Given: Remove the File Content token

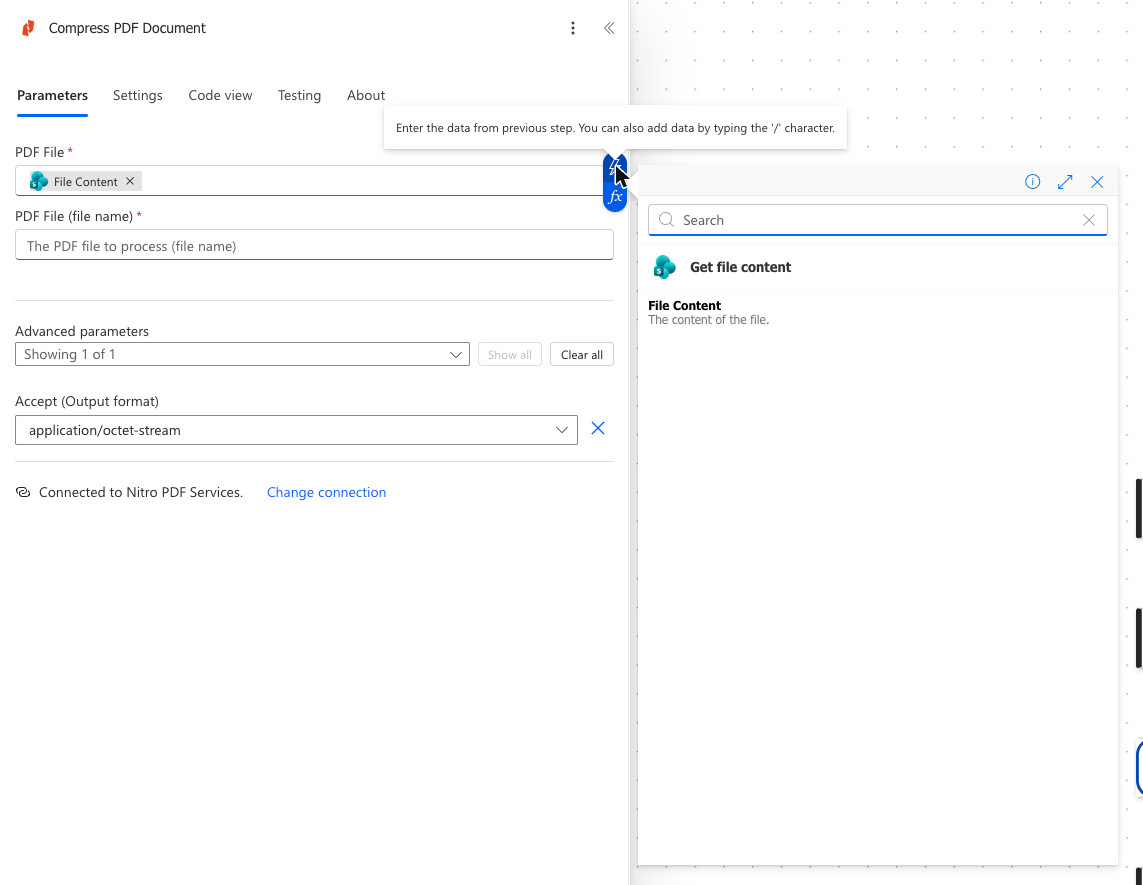Looking at the screenshot, I should pos(130,181).
